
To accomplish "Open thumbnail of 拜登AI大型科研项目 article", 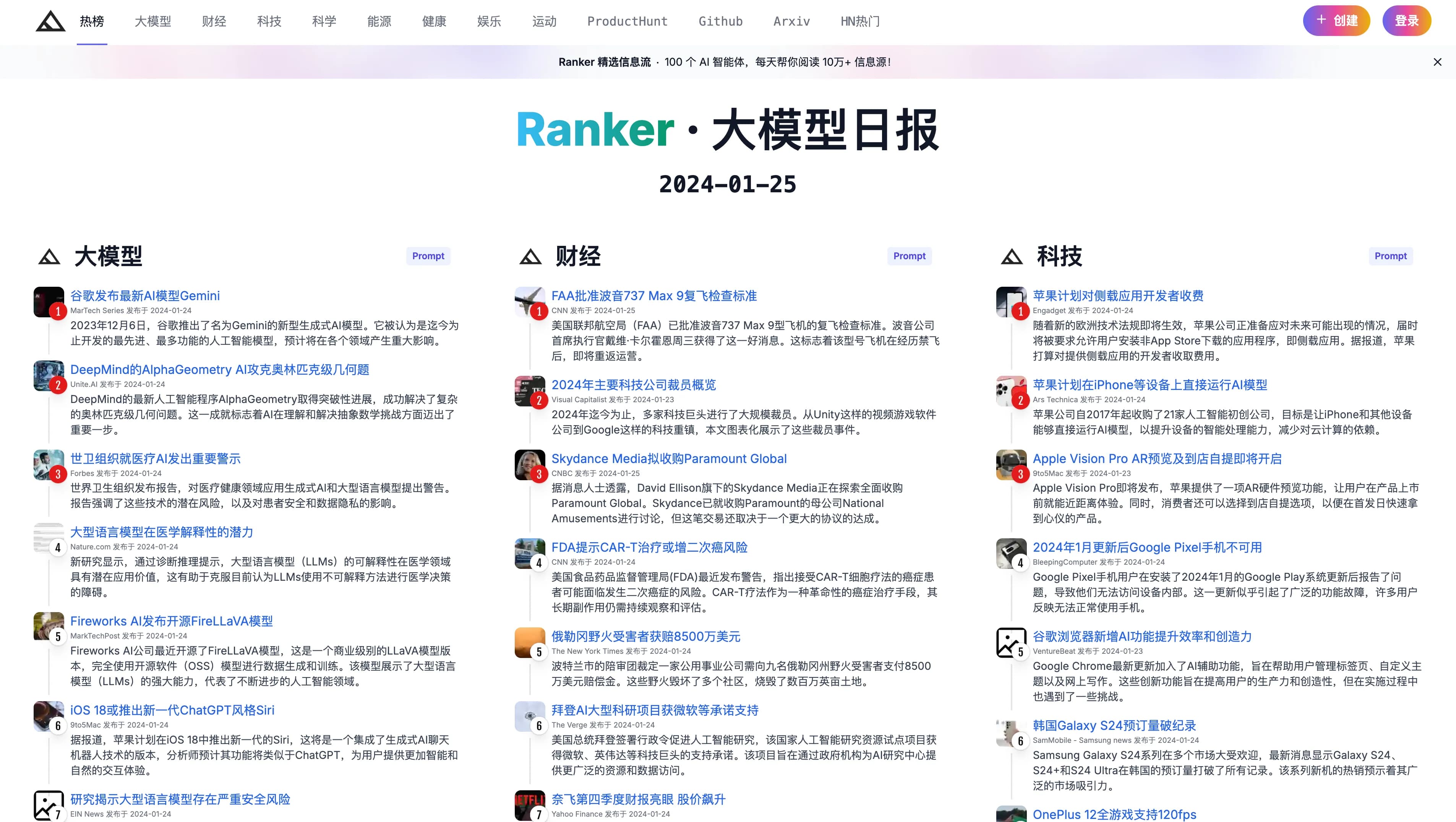I will 530,716.
